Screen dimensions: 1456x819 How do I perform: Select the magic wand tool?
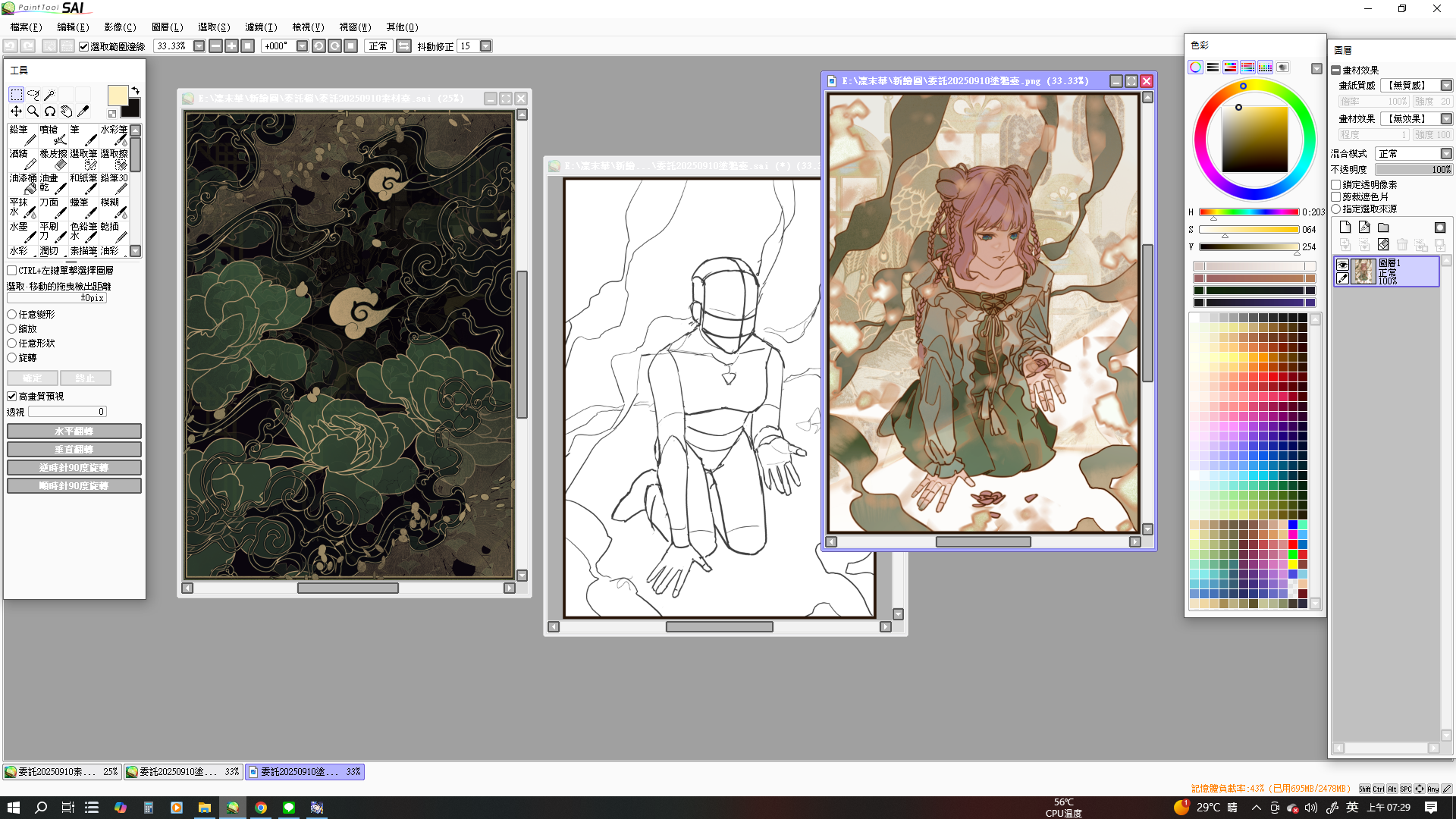(x=49, y=95)
